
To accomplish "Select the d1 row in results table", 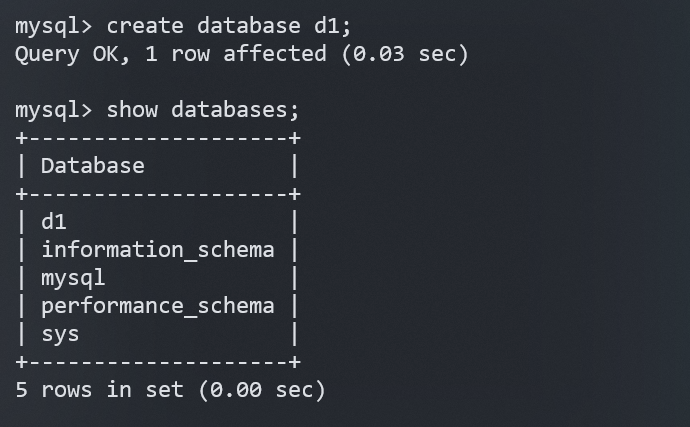I will coord(54,222).
